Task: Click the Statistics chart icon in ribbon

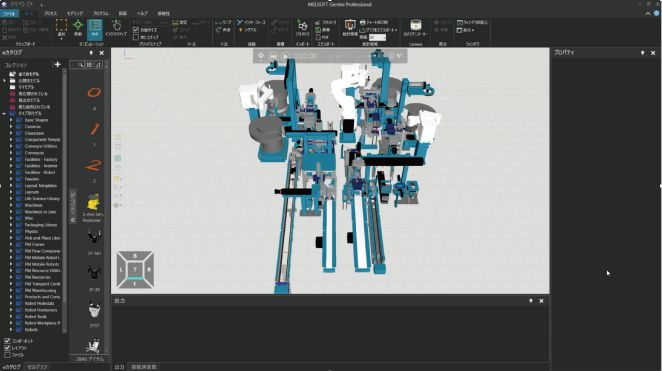Action: (350, 28)
